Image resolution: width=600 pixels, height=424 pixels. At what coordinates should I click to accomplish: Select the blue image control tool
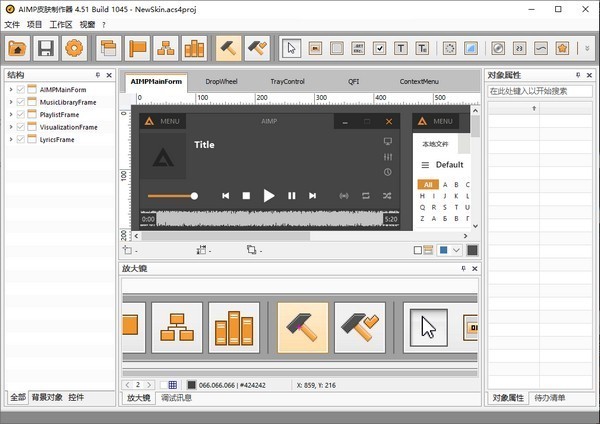point(471,48)
